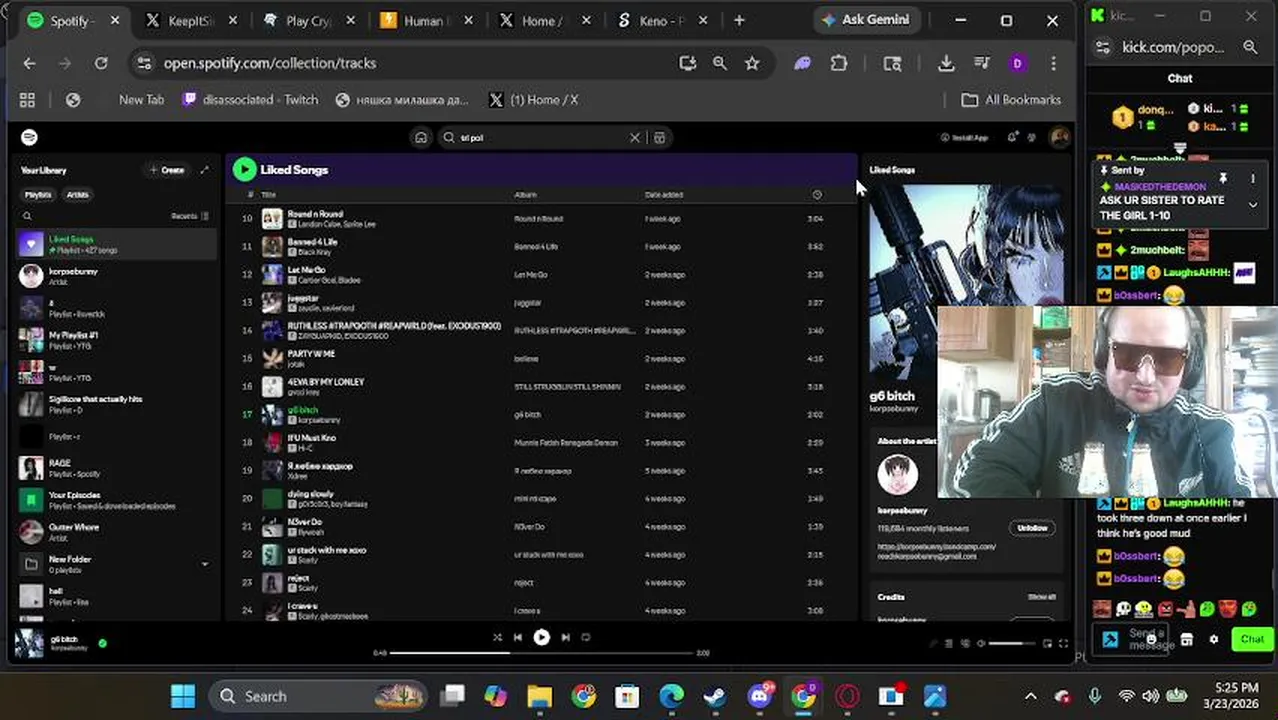Toggle the saved checkmark for g6 bitch
This screenshot has height=720, width=1278.
click(x=102, y=643)
